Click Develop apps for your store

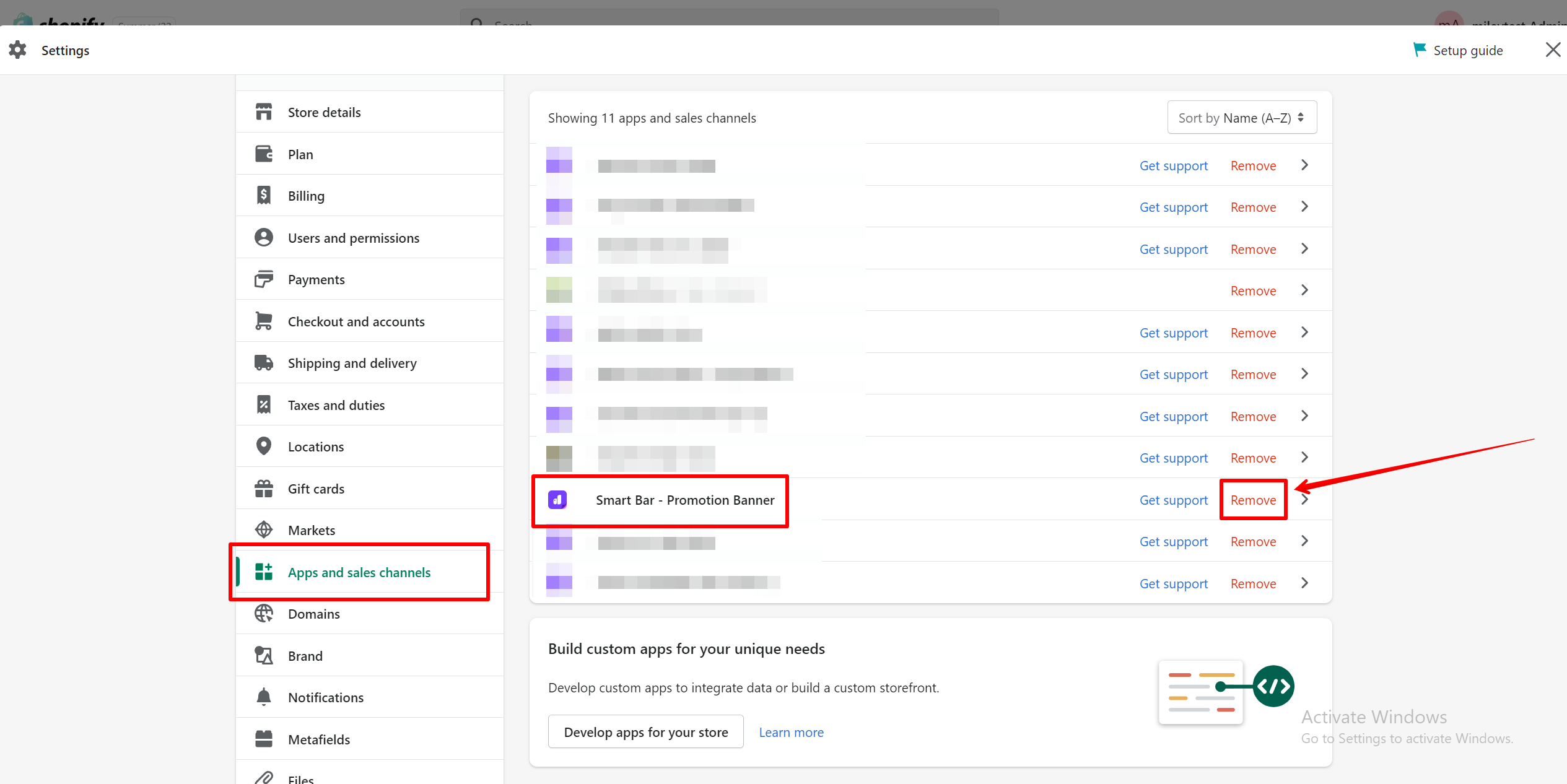click(645, 732)
